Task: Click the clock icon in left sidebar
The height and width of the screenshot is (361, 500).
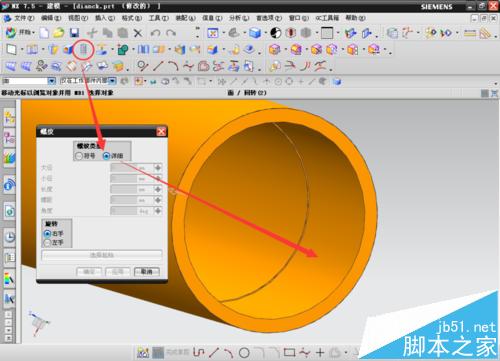Action: coord(10,237)
